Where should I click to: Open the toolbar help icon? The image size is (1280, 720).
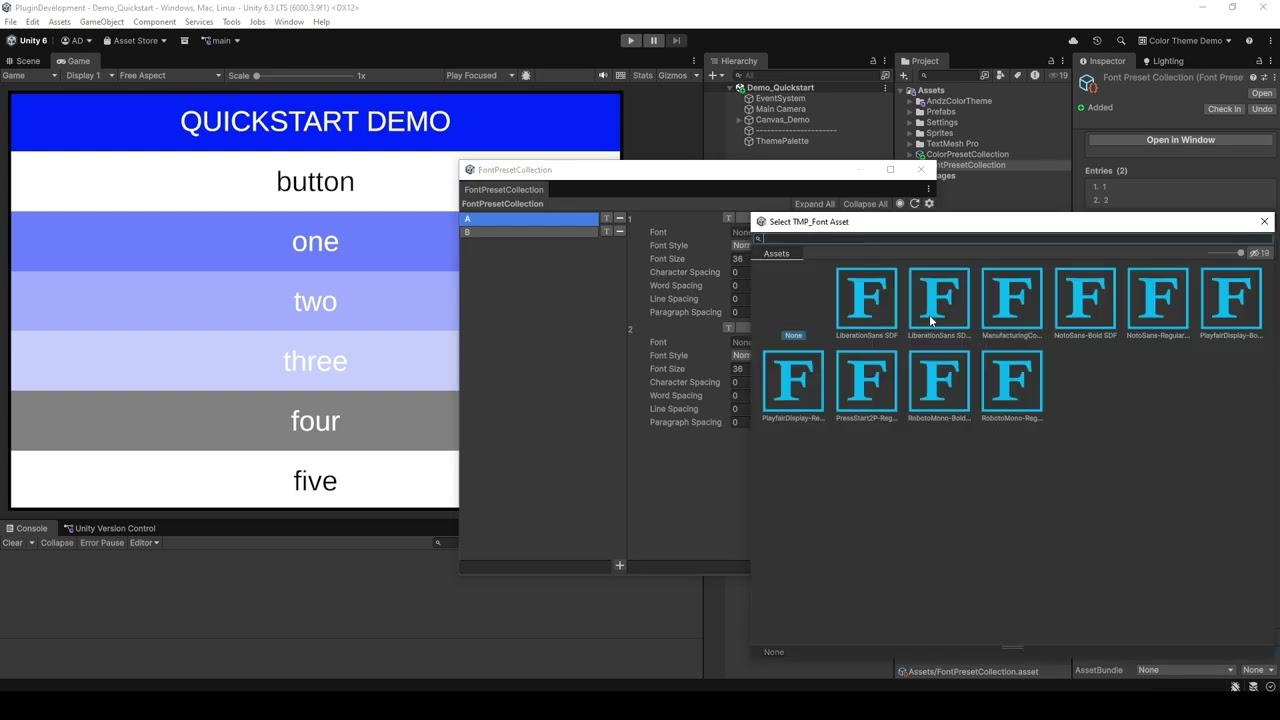[x=1249, y=41]
